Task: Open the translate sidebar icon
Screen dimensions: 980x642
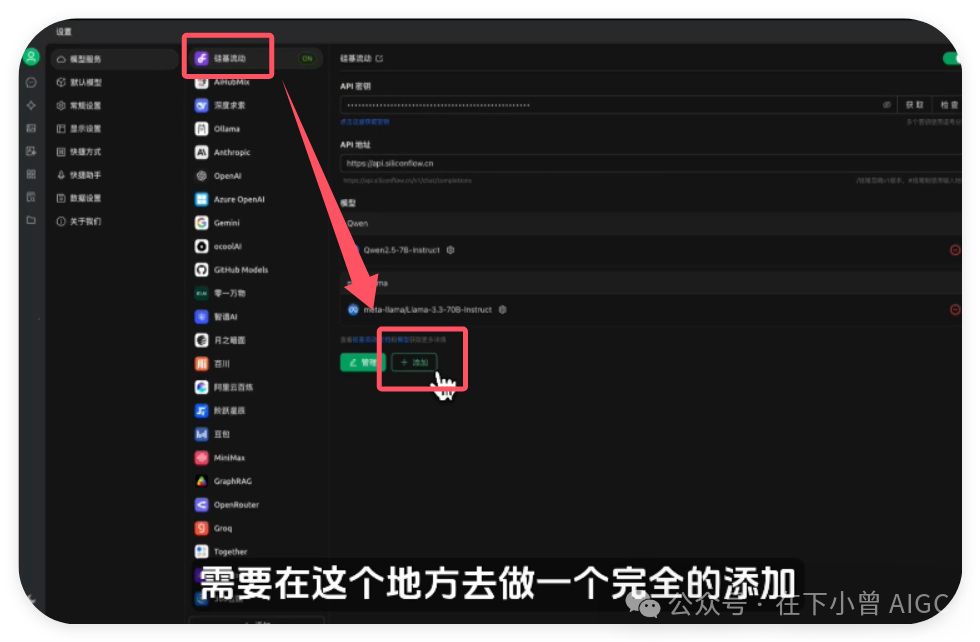Action: pos(31,151)
